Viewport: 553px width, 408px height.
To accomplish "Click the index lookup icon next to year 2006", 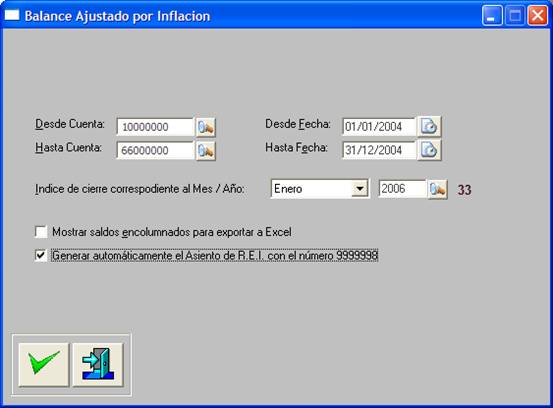I will tap(438, 189).
